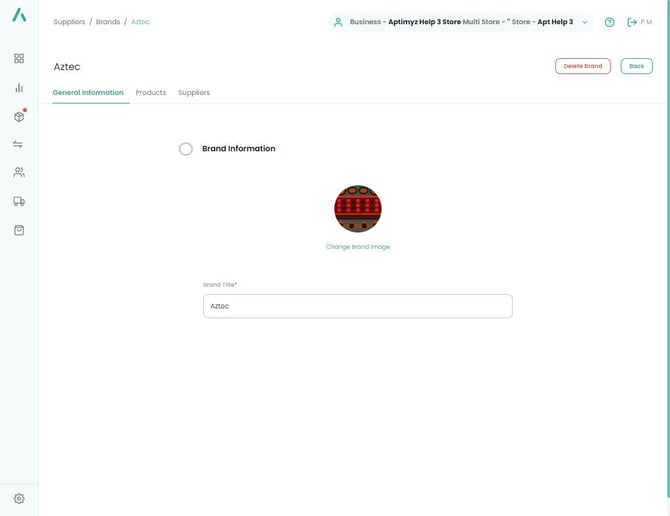Open the suppliers truck icon in sidebar
This screenshot has width=670, height=516.
19,201
